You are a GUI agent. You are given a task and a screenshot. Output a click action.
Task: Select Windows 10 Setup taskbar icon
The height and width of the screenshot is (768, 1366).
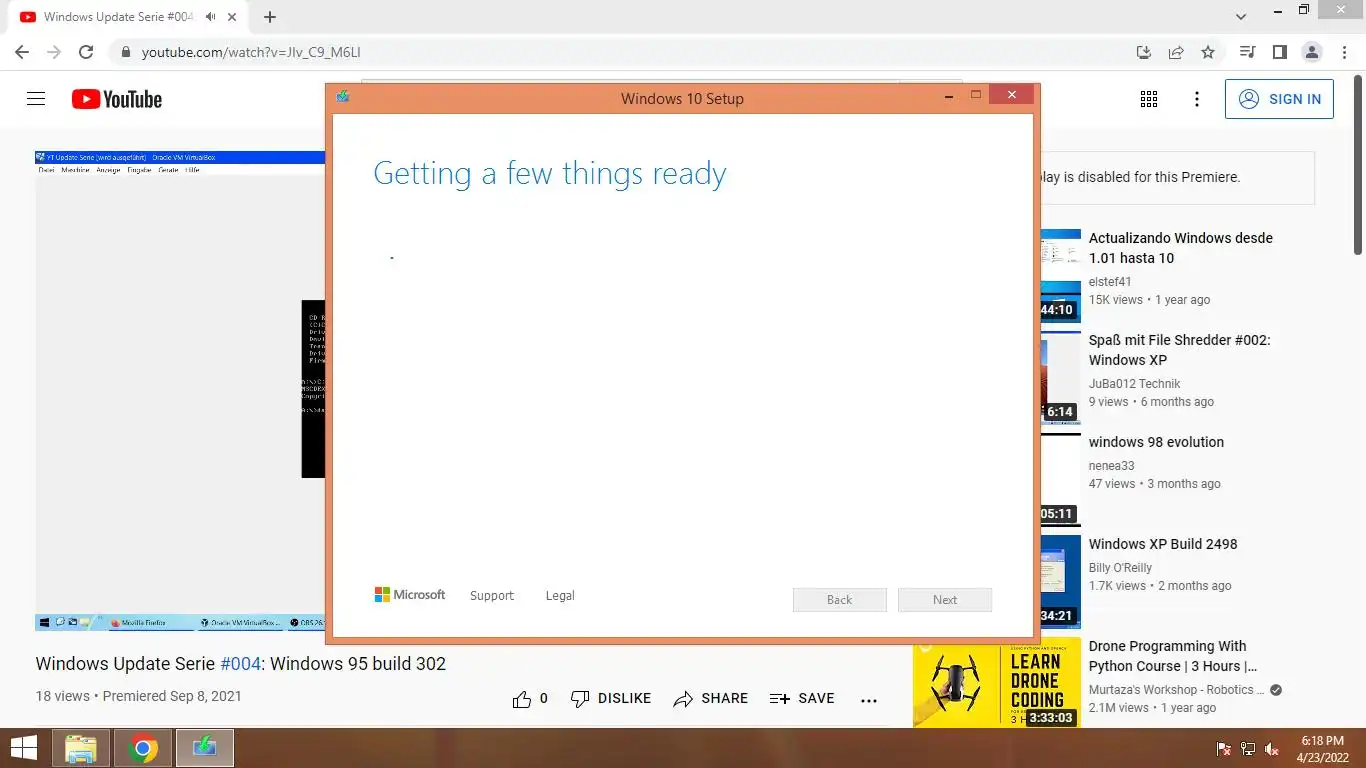click(x=205, y=748)
